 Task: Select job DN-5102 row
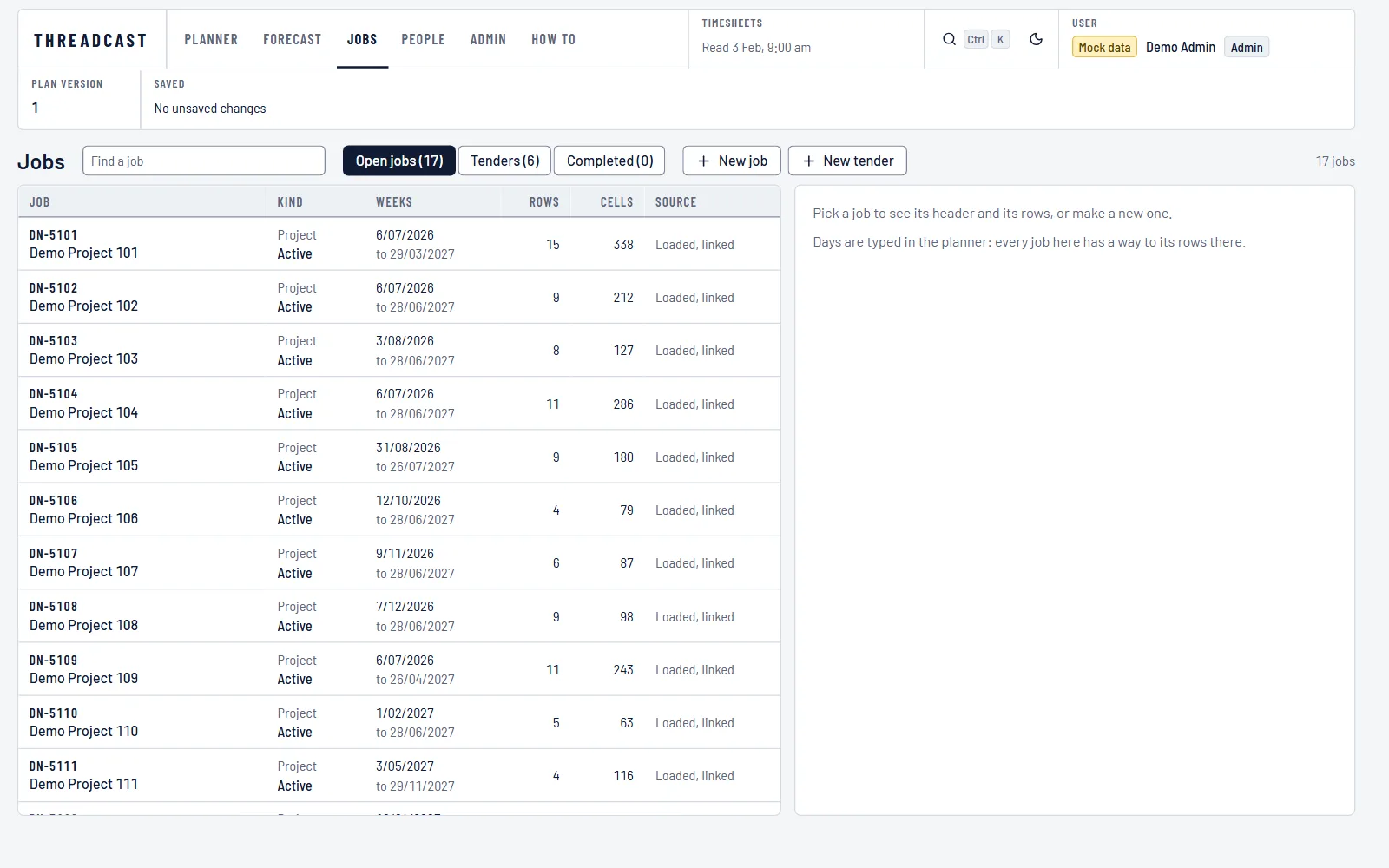(399, 297)
